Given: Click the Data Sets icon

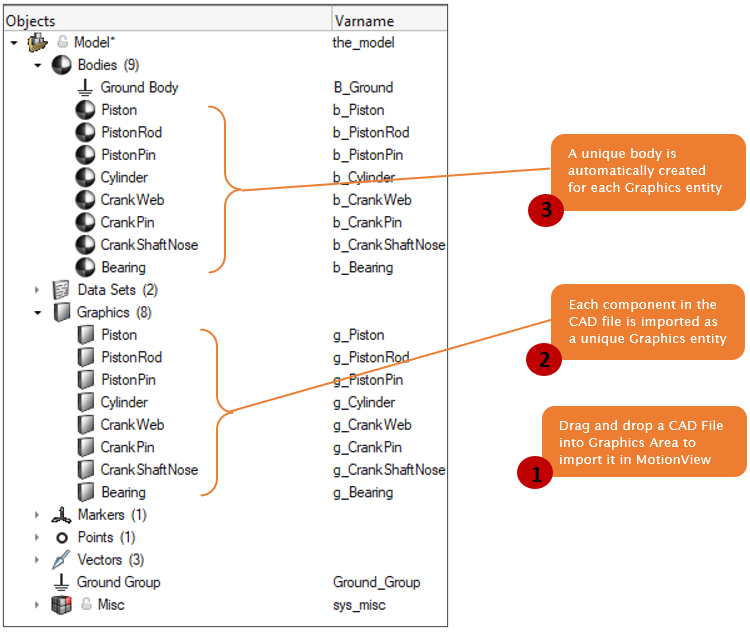Looking at the screenshot, I should (61, 290).
